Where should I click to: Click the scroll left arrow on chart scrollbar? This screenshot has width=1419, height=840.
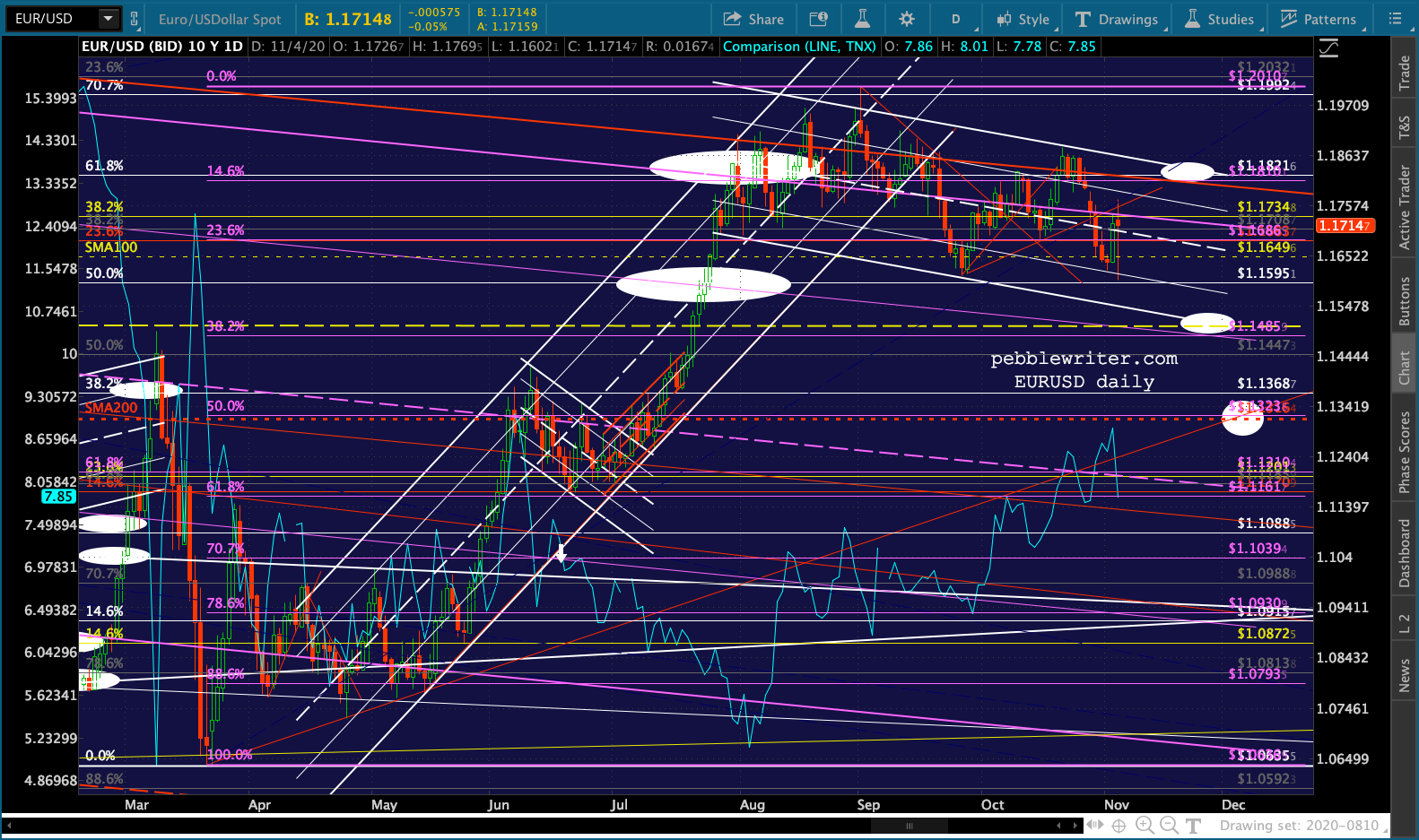(x=1060, y=826)
